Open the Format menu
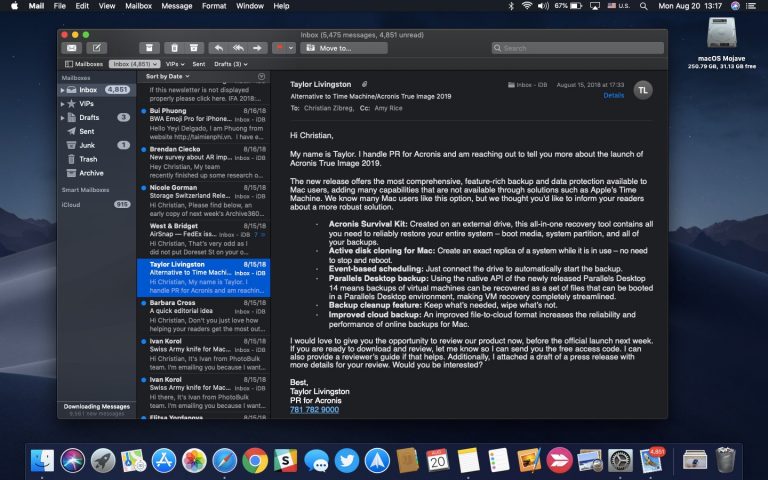768x480 pixels. pyautogui.click(x=214, y=6)
